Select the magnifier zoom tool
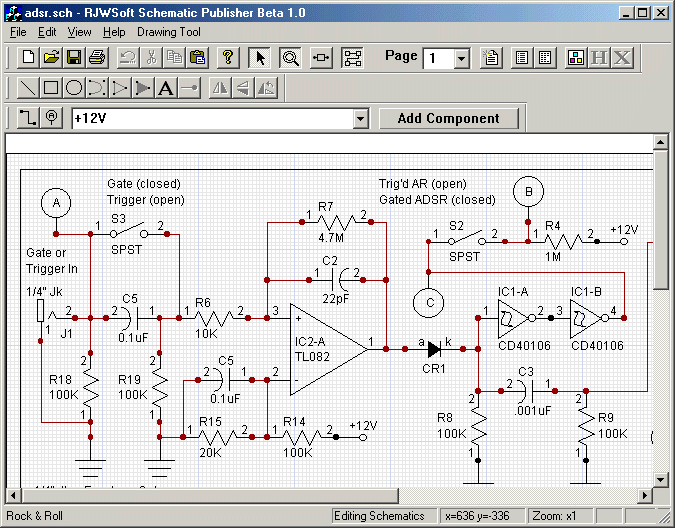 (290, 58)
